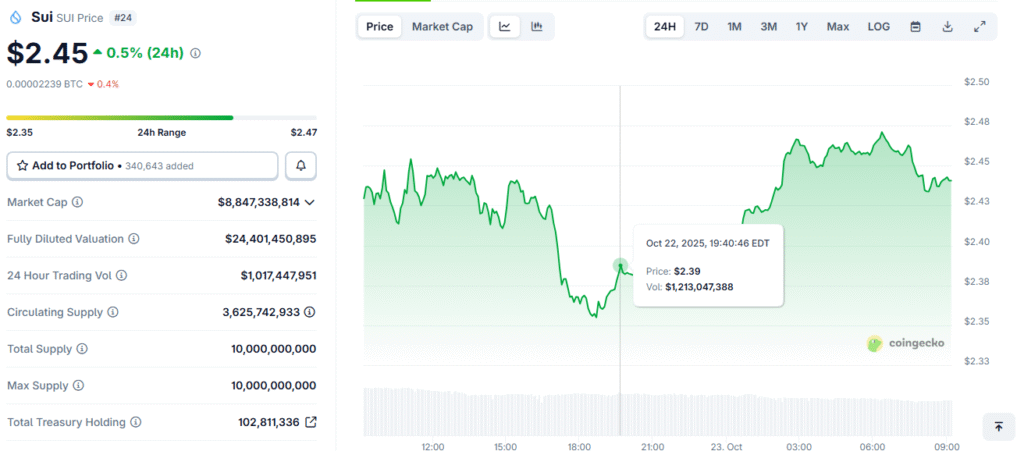Click the Market Cap info icon
The height and width of the screenshot is (451, 1024).
78,202
